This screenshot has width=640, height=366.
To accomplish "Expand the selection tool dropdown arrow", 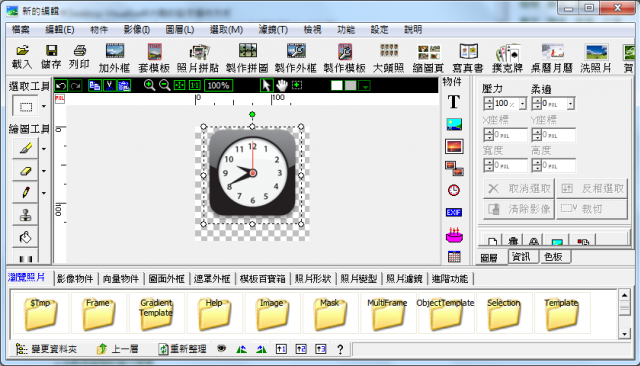I will [44, 107].
